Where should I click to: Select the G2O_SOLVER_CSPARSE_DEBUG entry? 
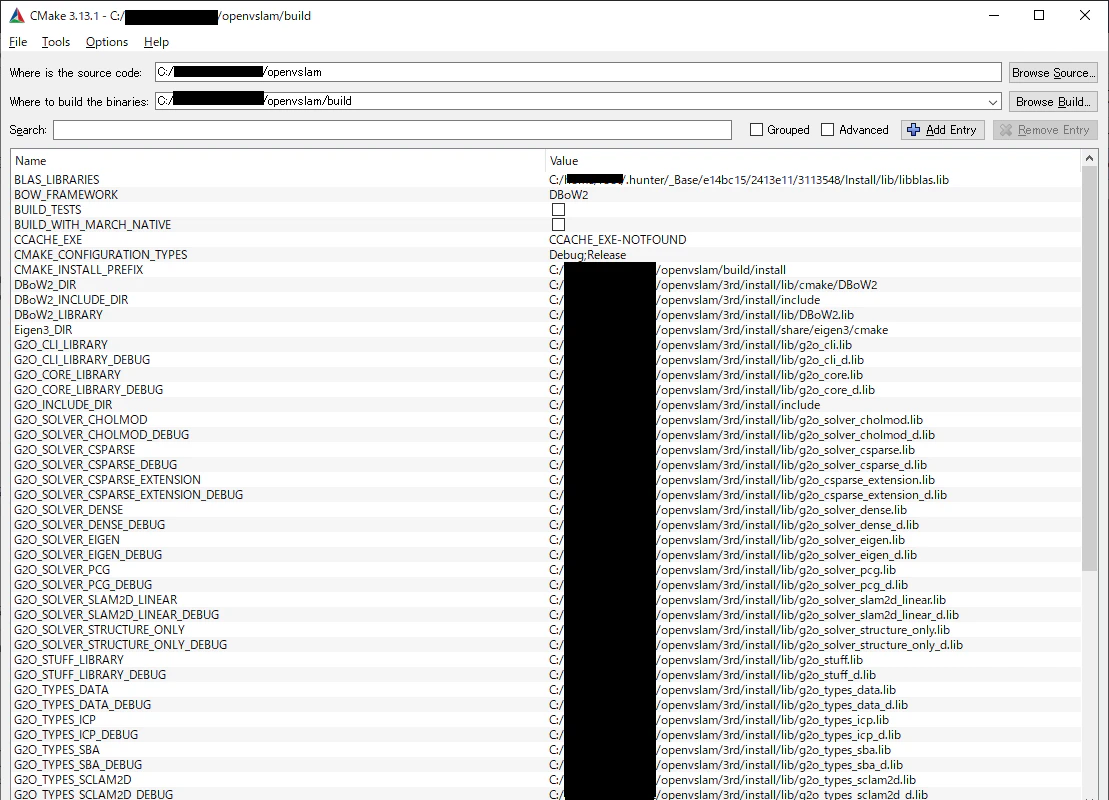point(95,465)
